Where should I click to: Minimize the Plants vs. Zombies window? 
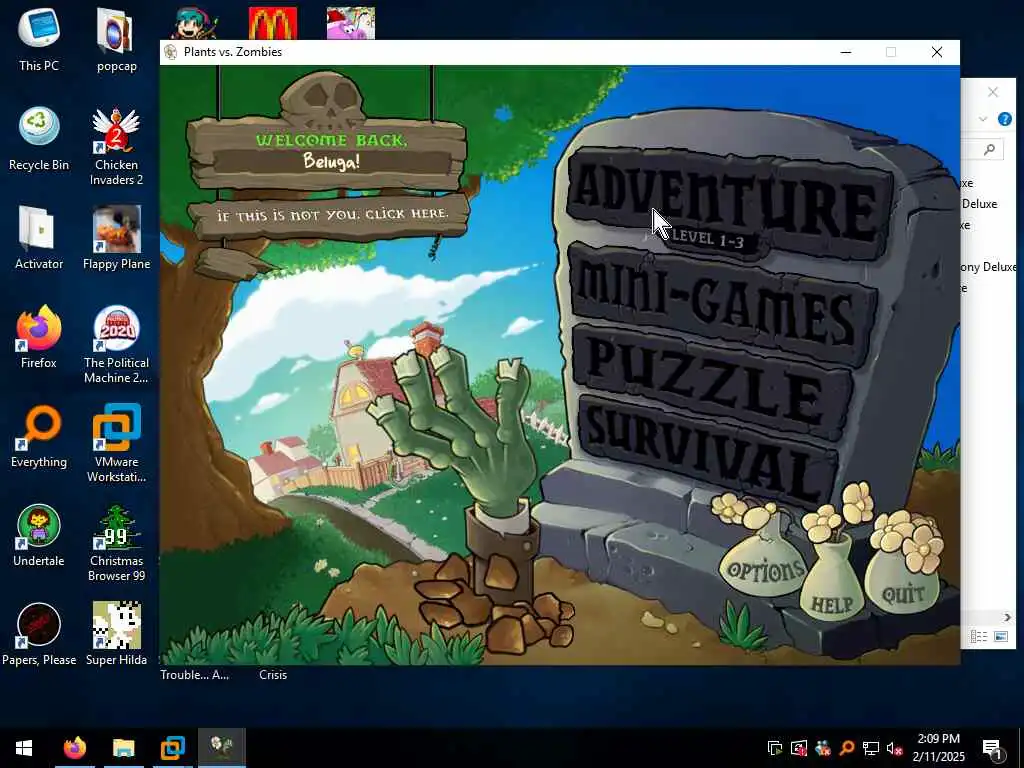[x=846, y=52]
